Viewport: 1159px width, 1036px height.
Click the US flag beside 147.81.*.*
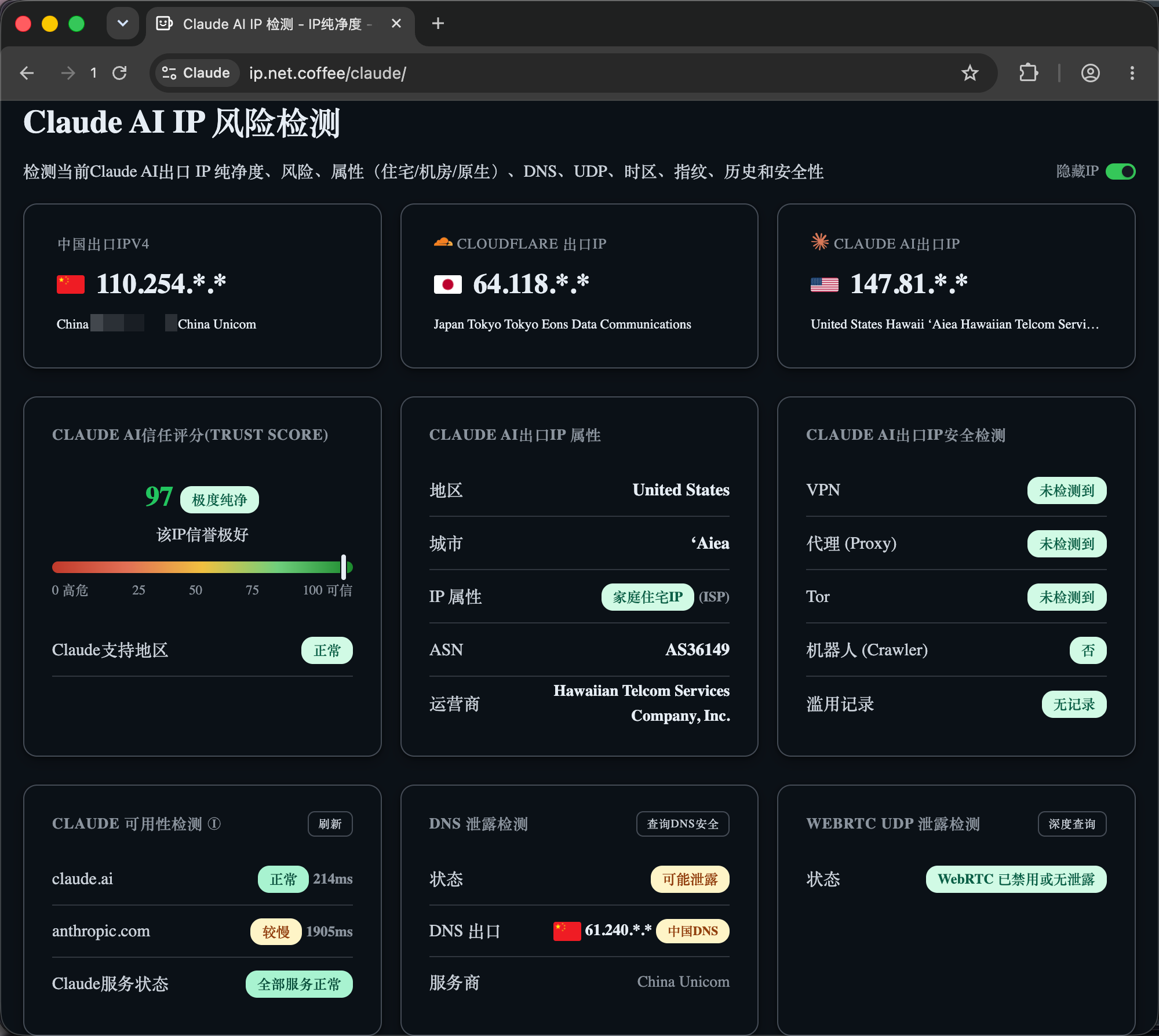(824, 284)
